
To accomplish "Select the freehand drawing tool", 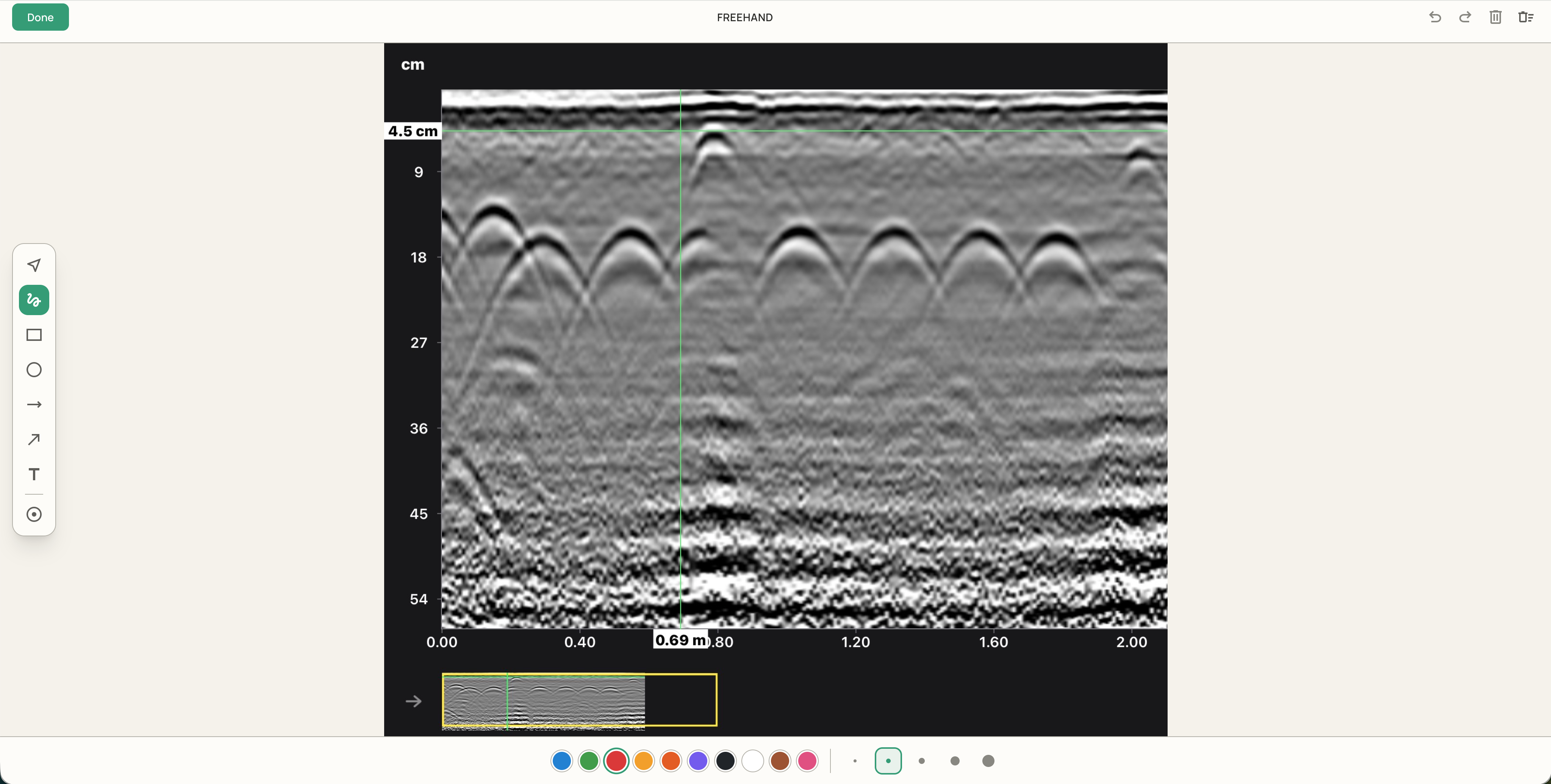I will click(x=34, y=300).
